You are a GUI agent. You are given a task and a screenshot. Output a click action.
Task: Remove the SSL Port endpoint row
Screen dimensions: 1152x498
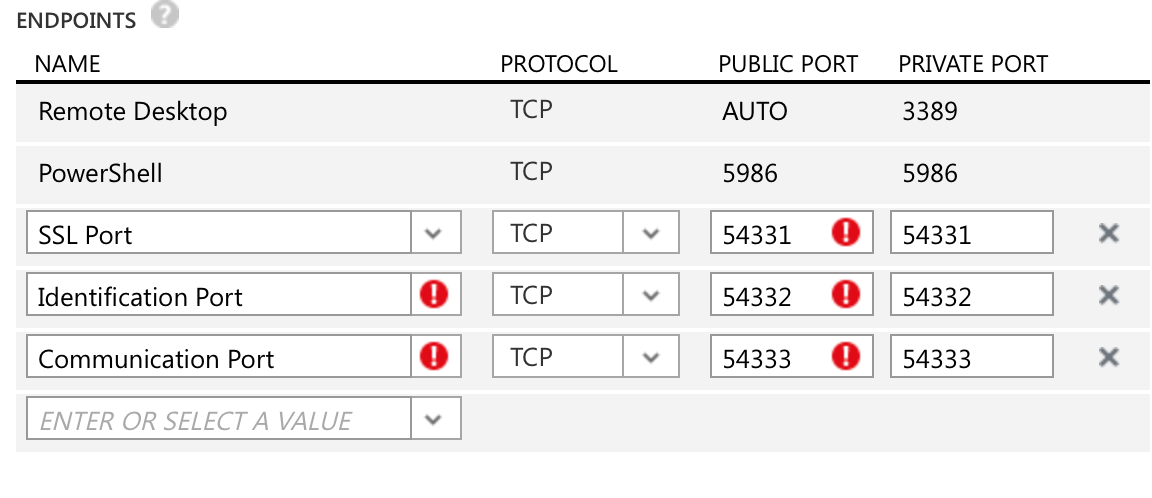[x=1108, y=234]
